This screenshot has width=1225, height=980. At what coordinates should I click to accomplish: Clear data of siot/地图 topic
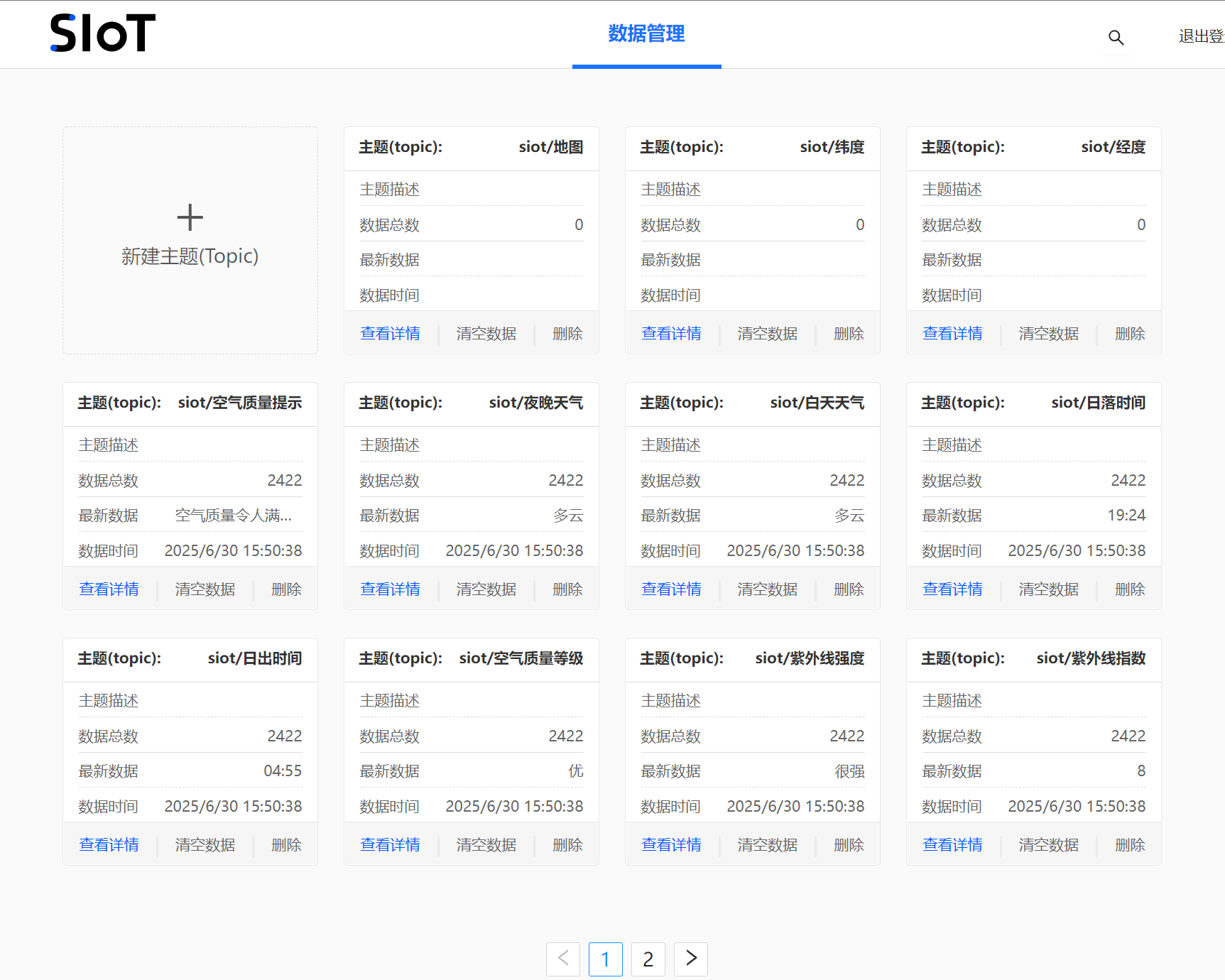point(486,333)
